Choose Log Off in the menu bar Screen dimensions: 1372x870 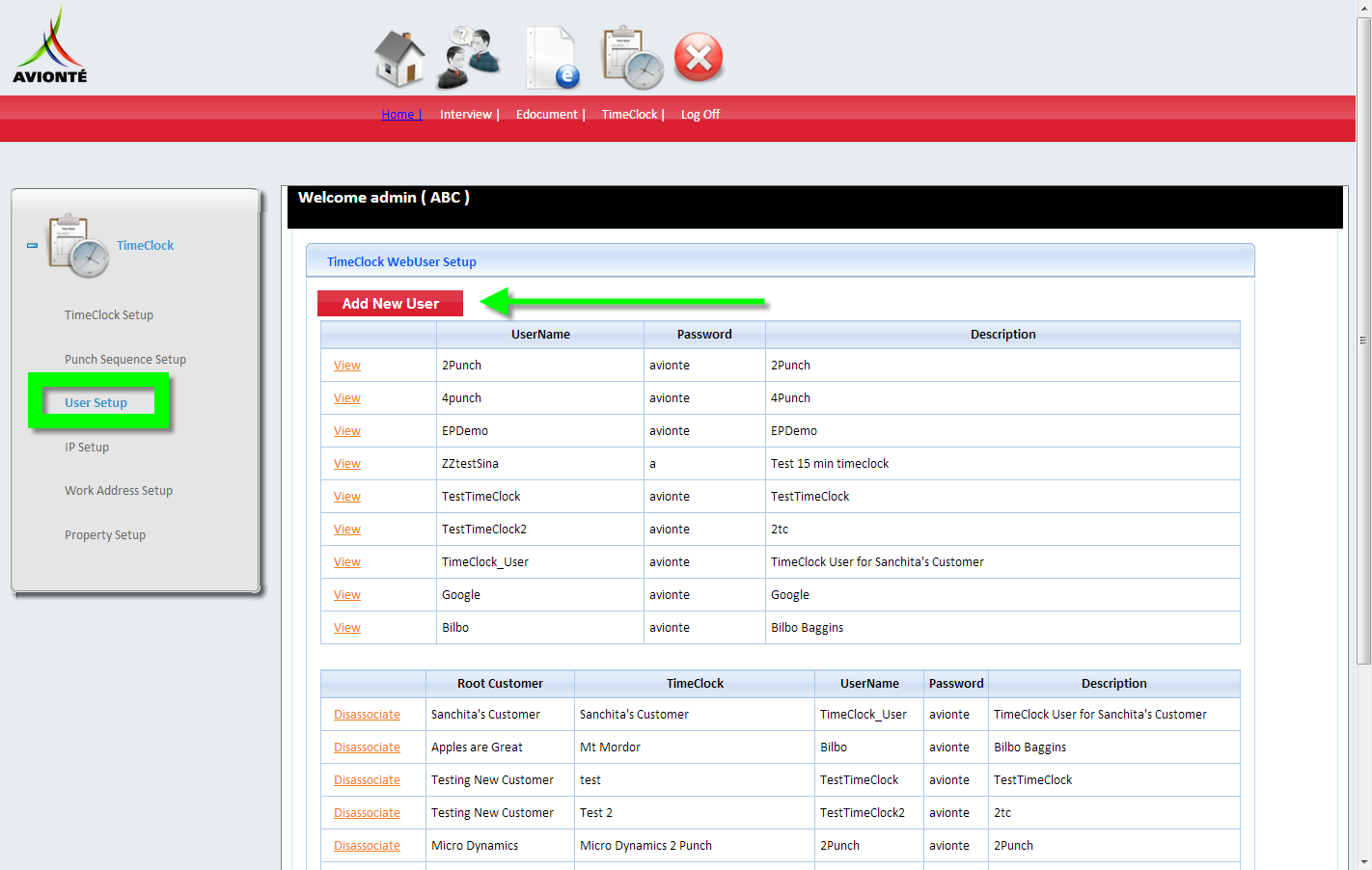700,114
